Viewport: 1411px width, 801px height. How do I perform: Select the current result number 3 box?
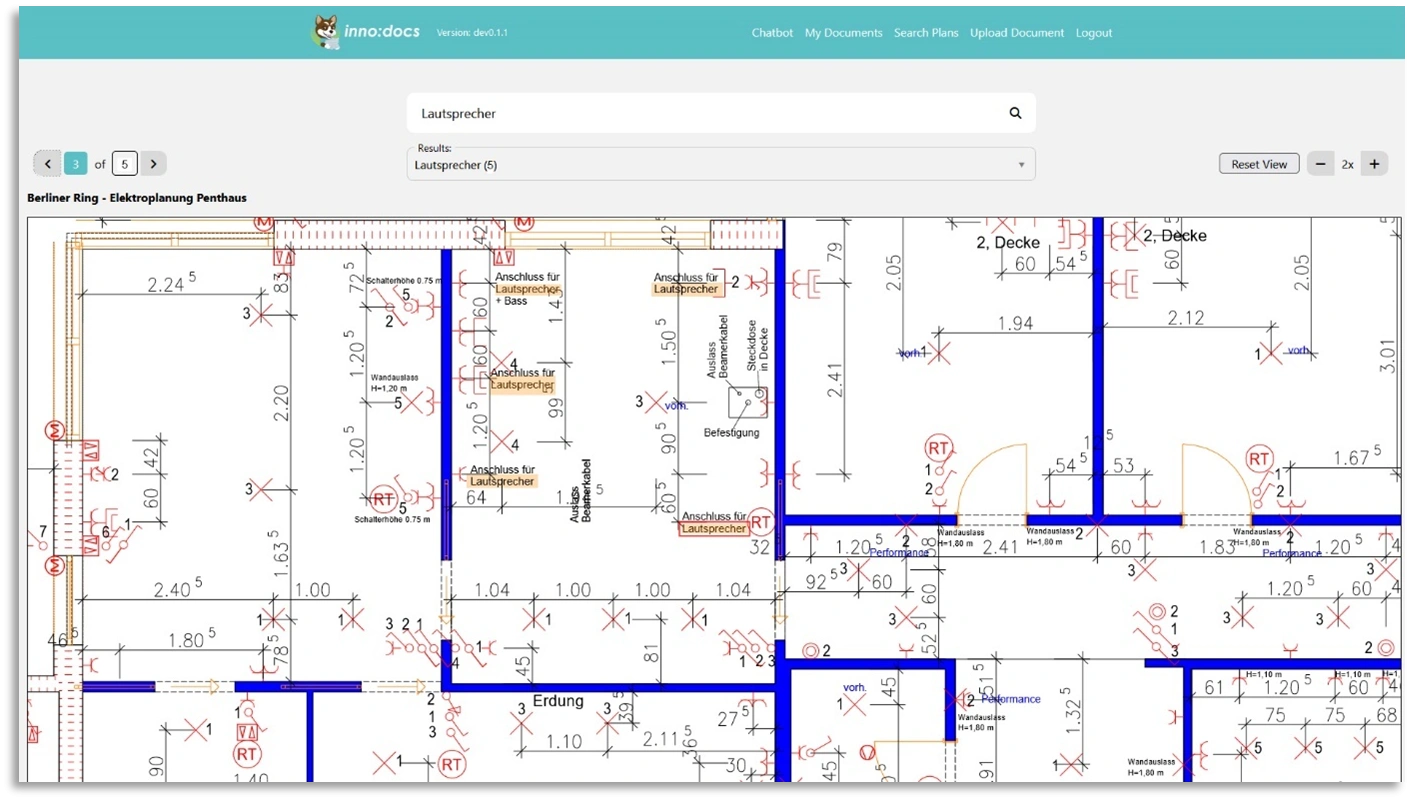76,164
